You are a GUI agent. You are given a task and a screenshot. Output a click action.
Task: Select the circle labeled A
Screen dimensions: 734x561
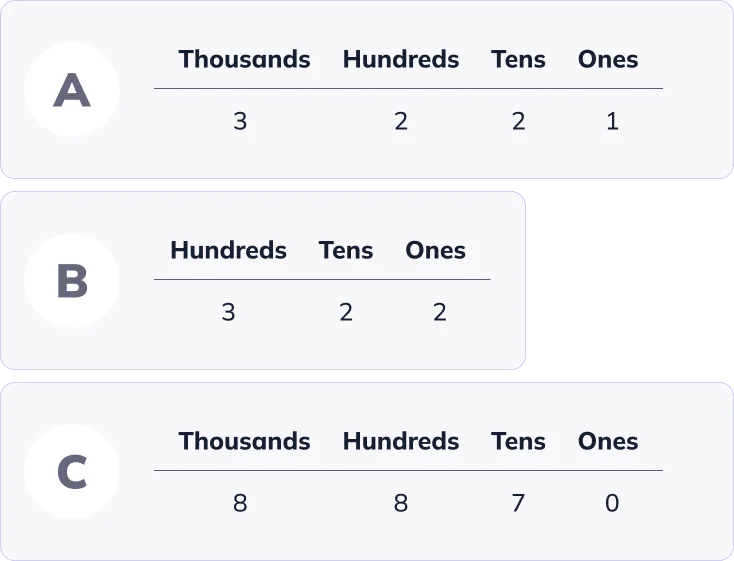(x=71, y=91)
